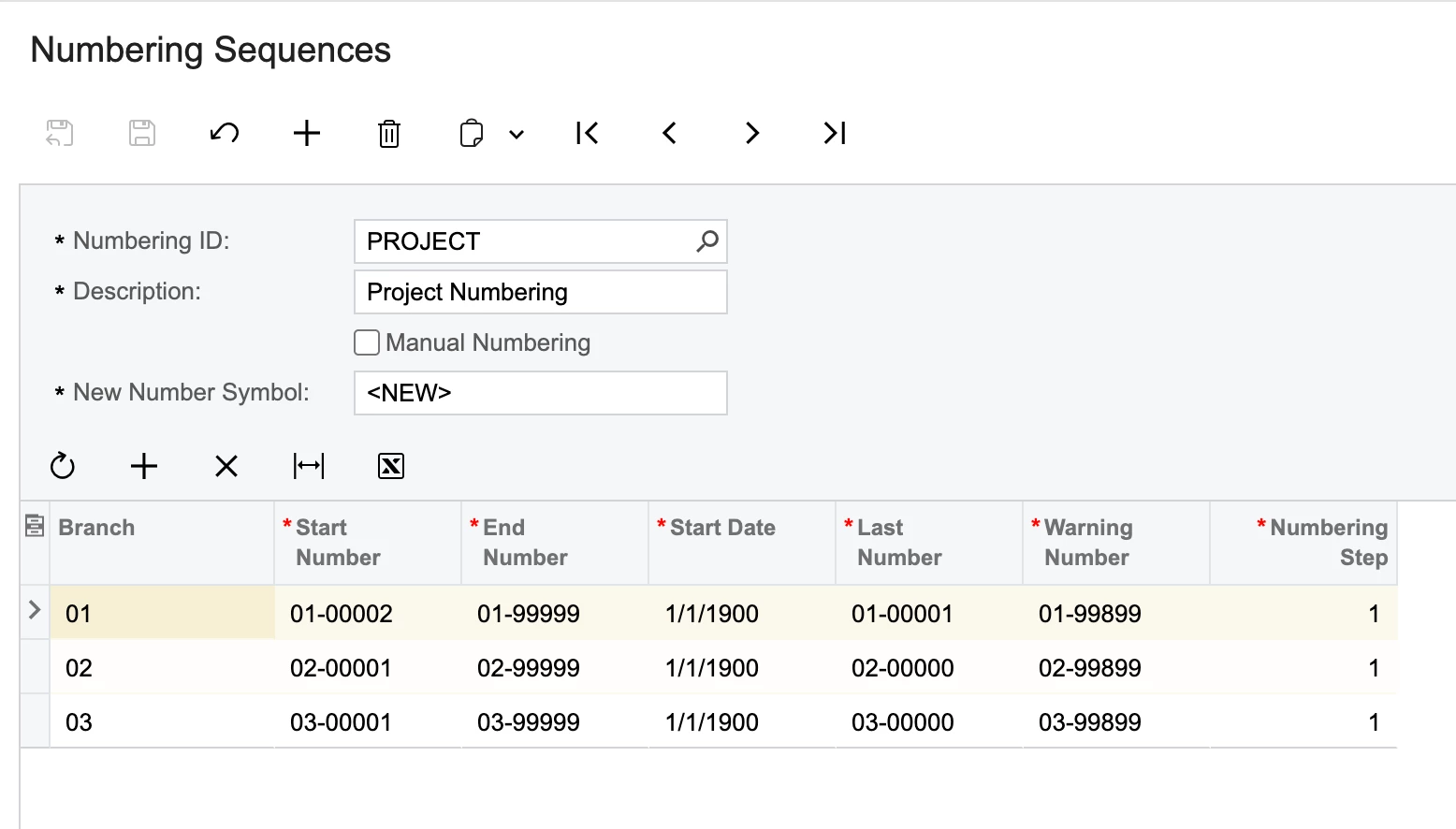Enable the Manual Numbering checkbox
The image size is (1456, 829).
pos(367,342)
